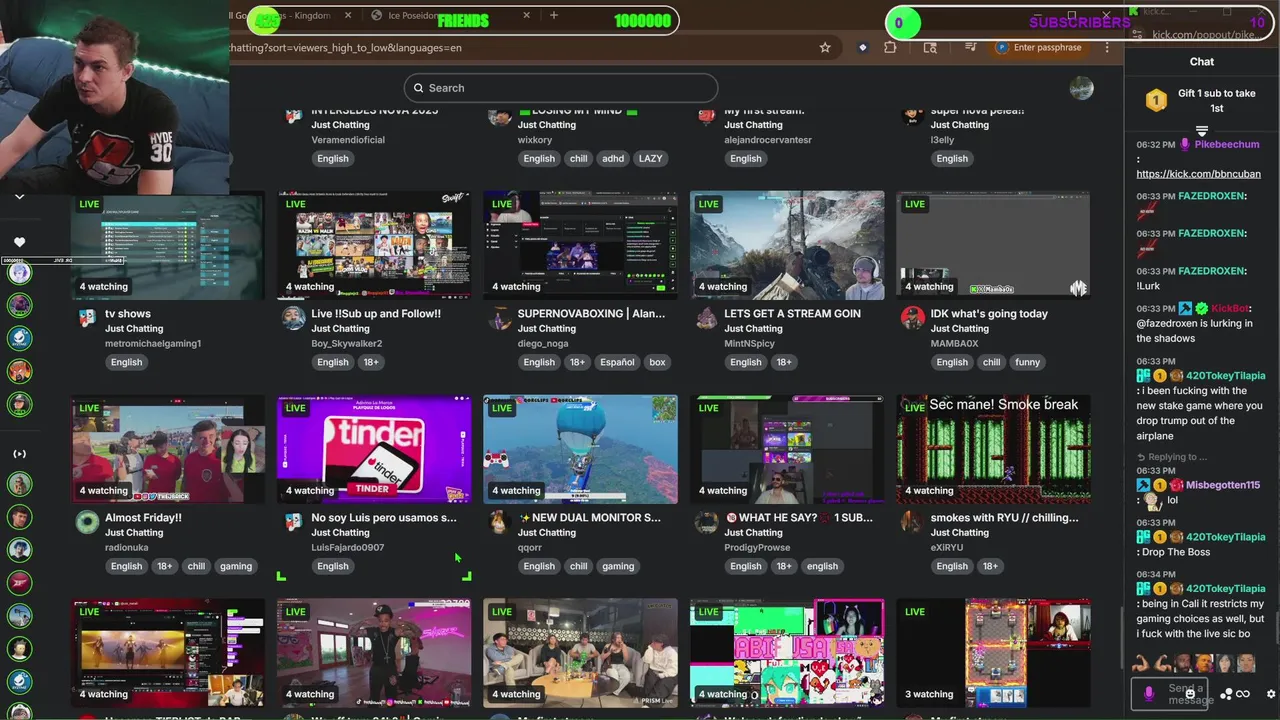Image resolution: width=1280 pixels, height=720 pixels.
Task: Click the Chat panel header
Action: coord(1201,62)
